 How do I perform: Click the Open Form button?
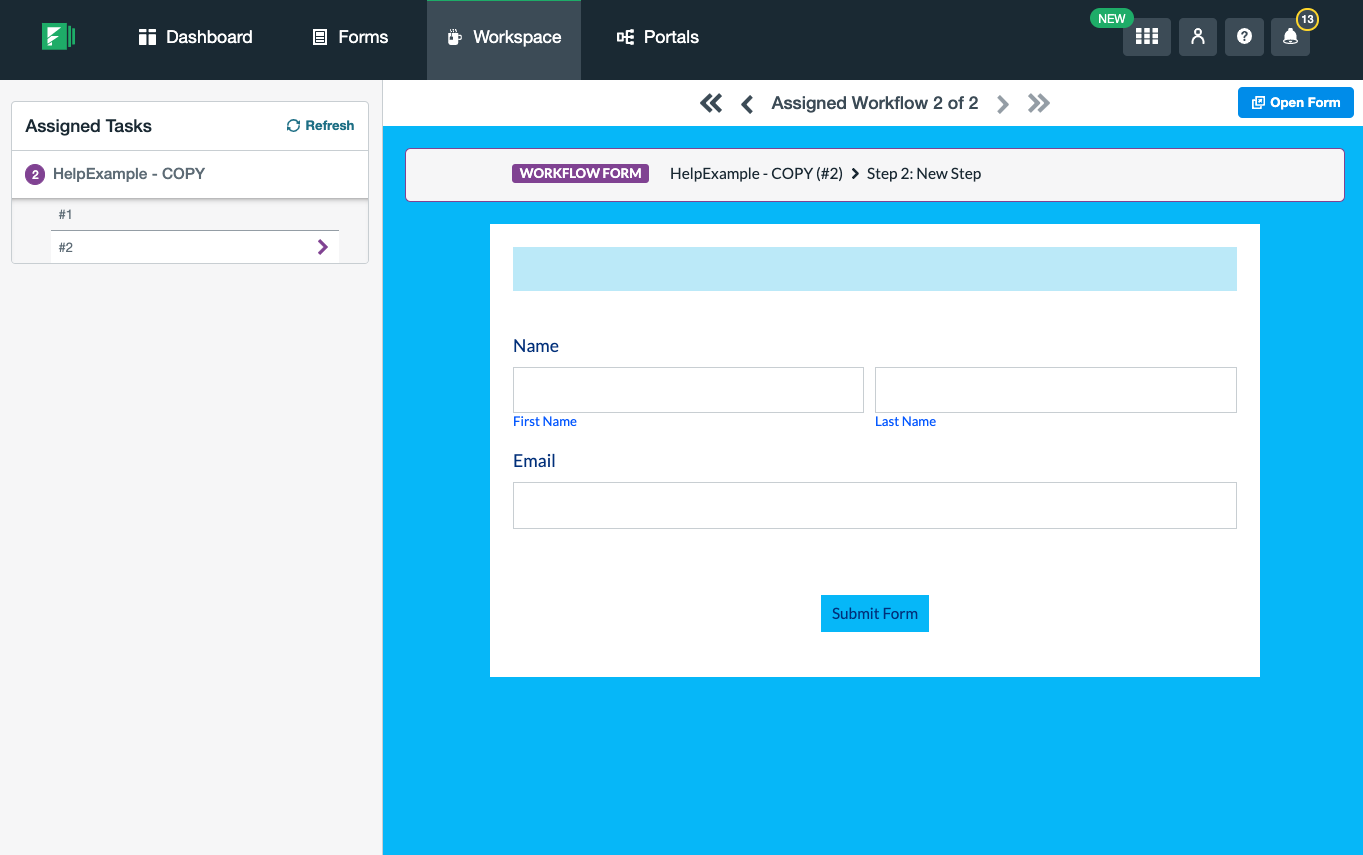[1295, 102]
